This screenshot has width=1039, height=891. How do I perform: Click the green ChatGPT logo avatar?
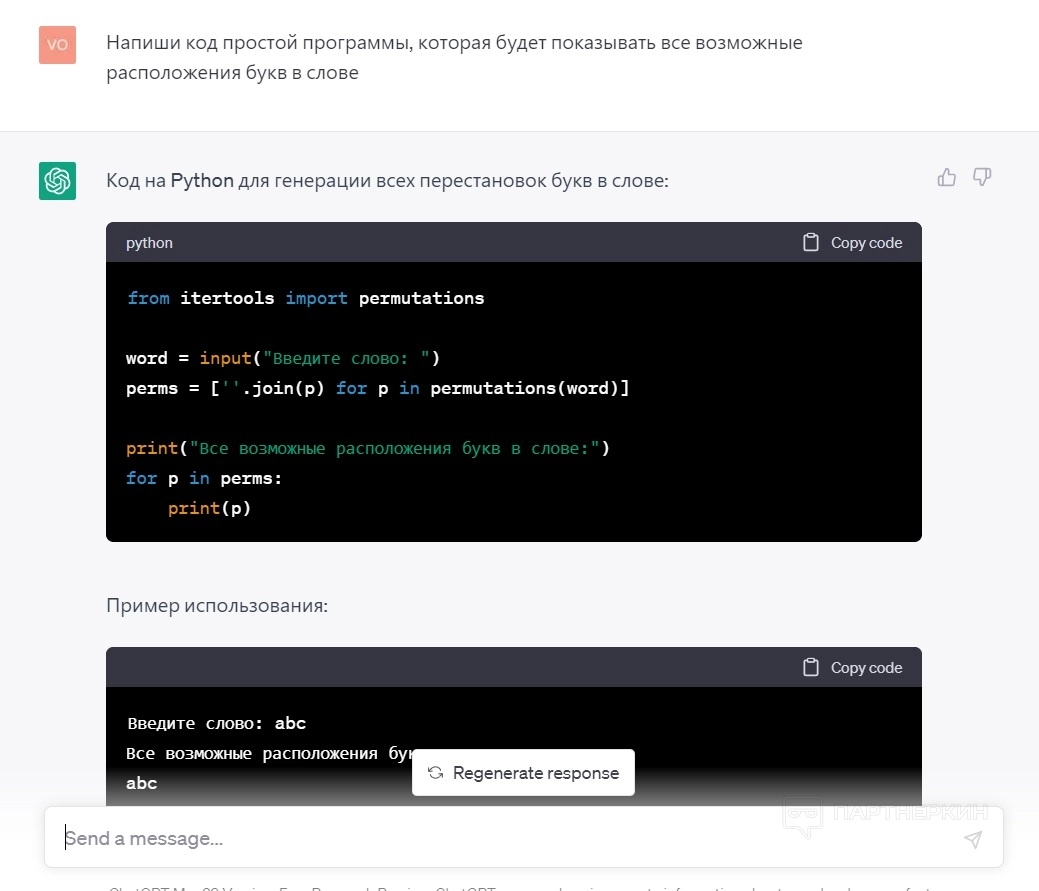coord(57,181)
